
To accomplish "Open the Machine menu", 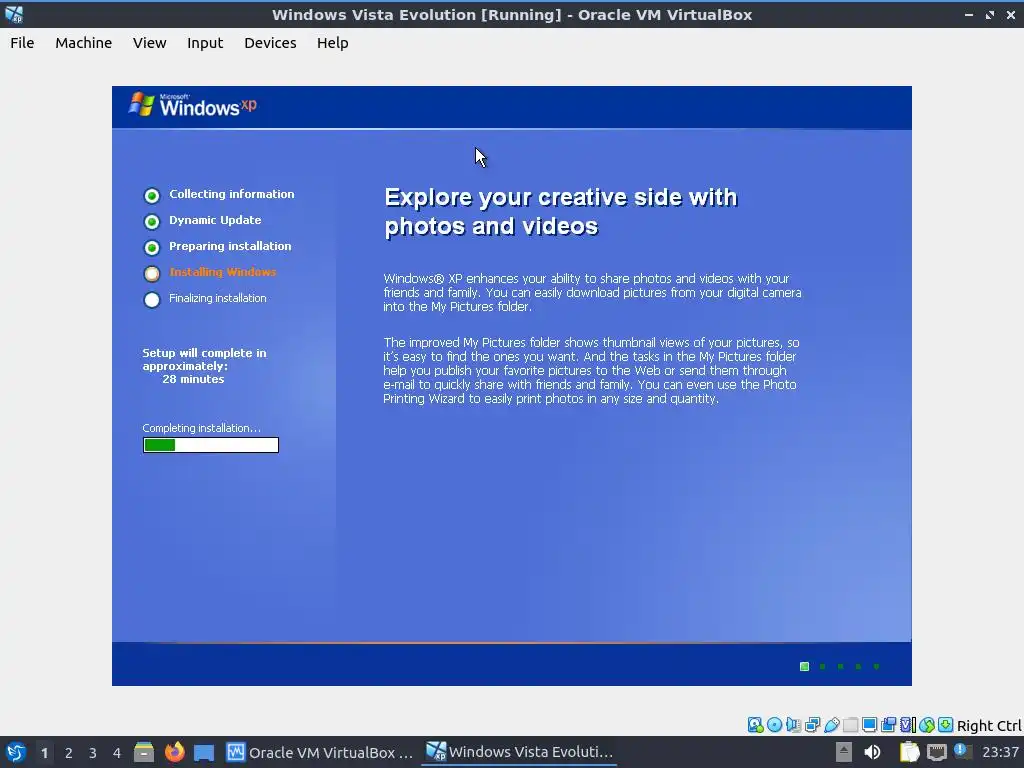I will click(84, 43).
